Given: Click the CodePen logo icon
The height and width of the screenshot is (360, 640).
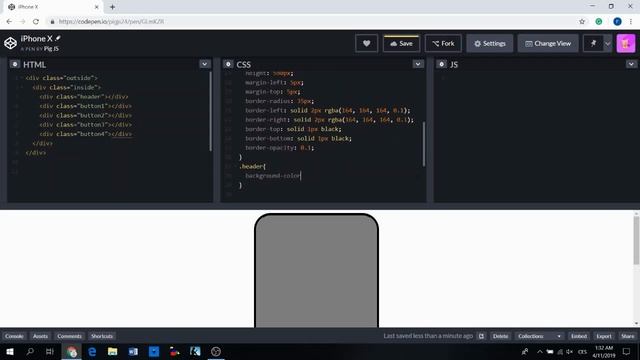Looking at the screenshot, I should point(10,43).
